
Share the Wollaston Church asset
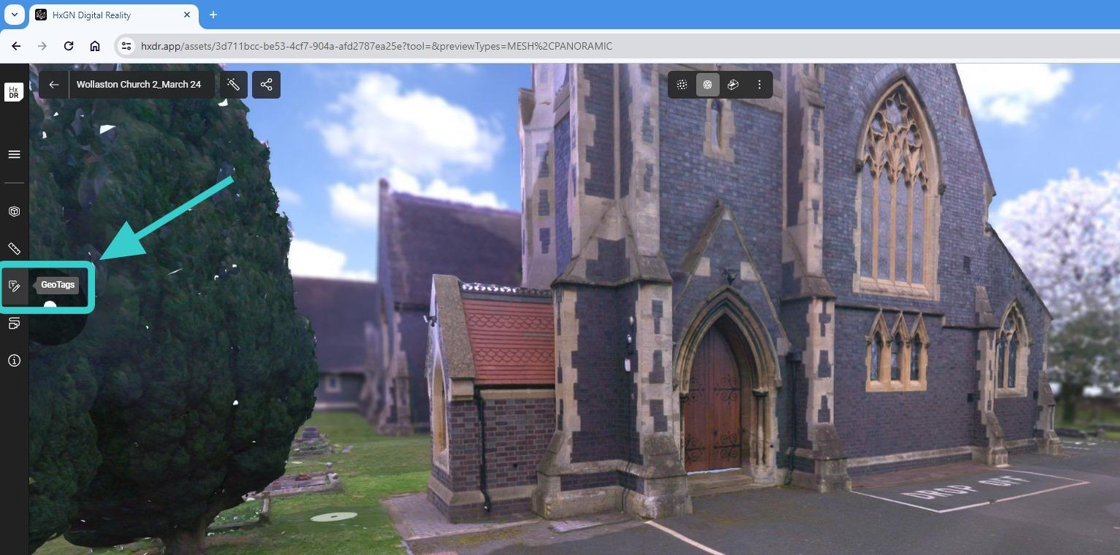[266, 85]
